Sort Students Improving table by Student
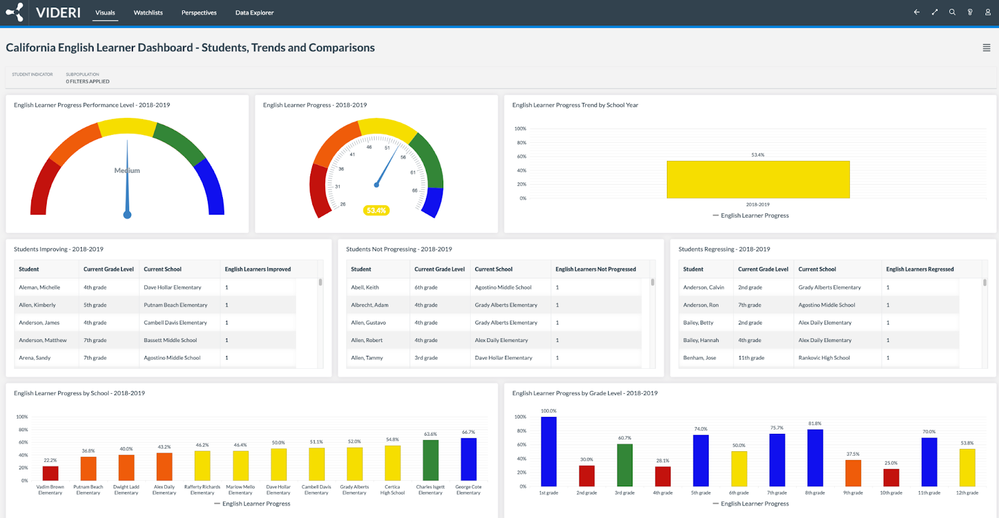The width and height of the screenshot is (999, 518). tap(29, 269)
